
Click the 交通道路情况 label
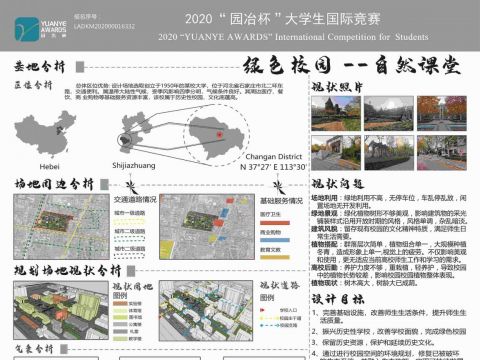135,199
